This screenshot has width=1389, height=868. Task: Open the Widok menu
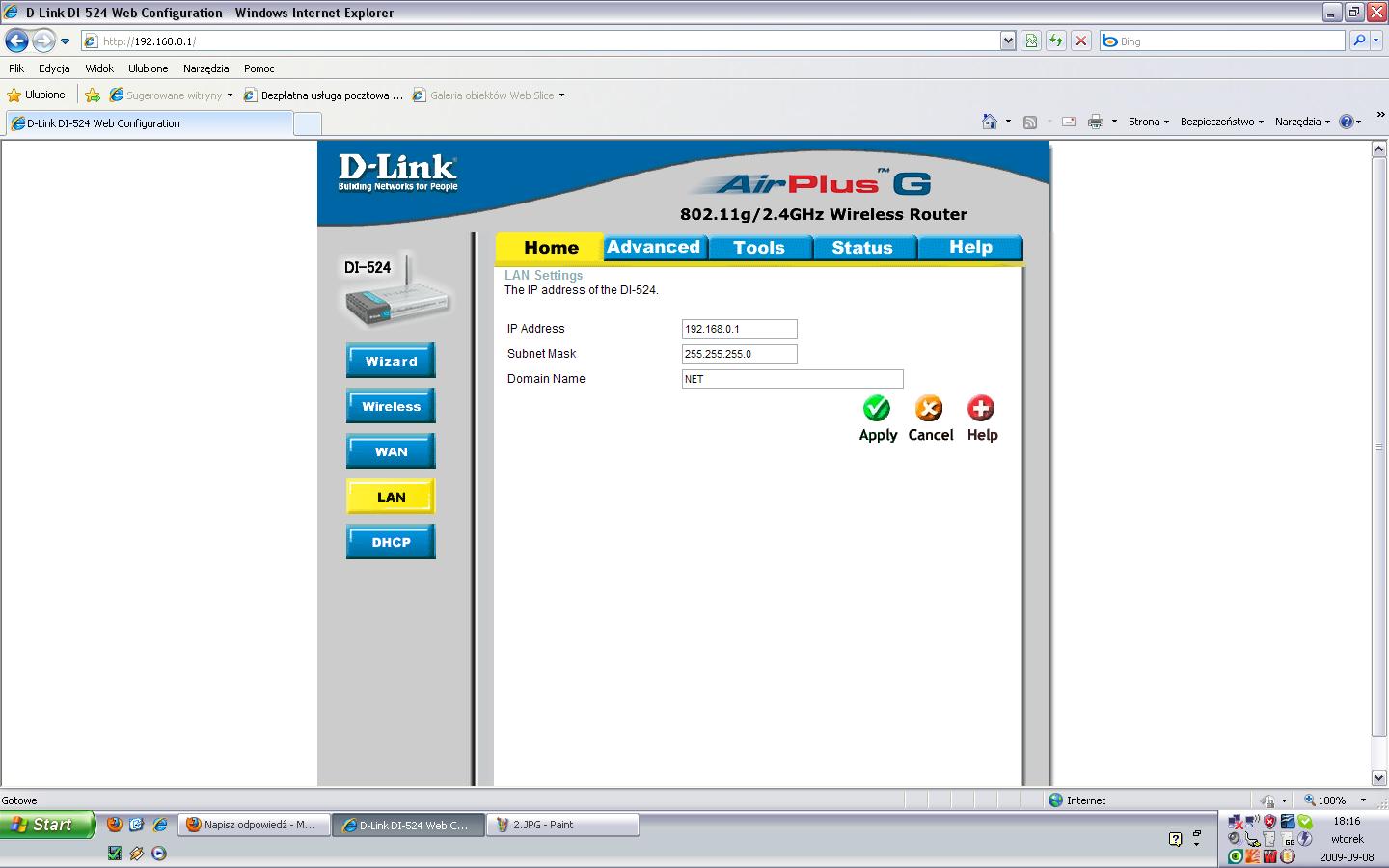point(99,68)
